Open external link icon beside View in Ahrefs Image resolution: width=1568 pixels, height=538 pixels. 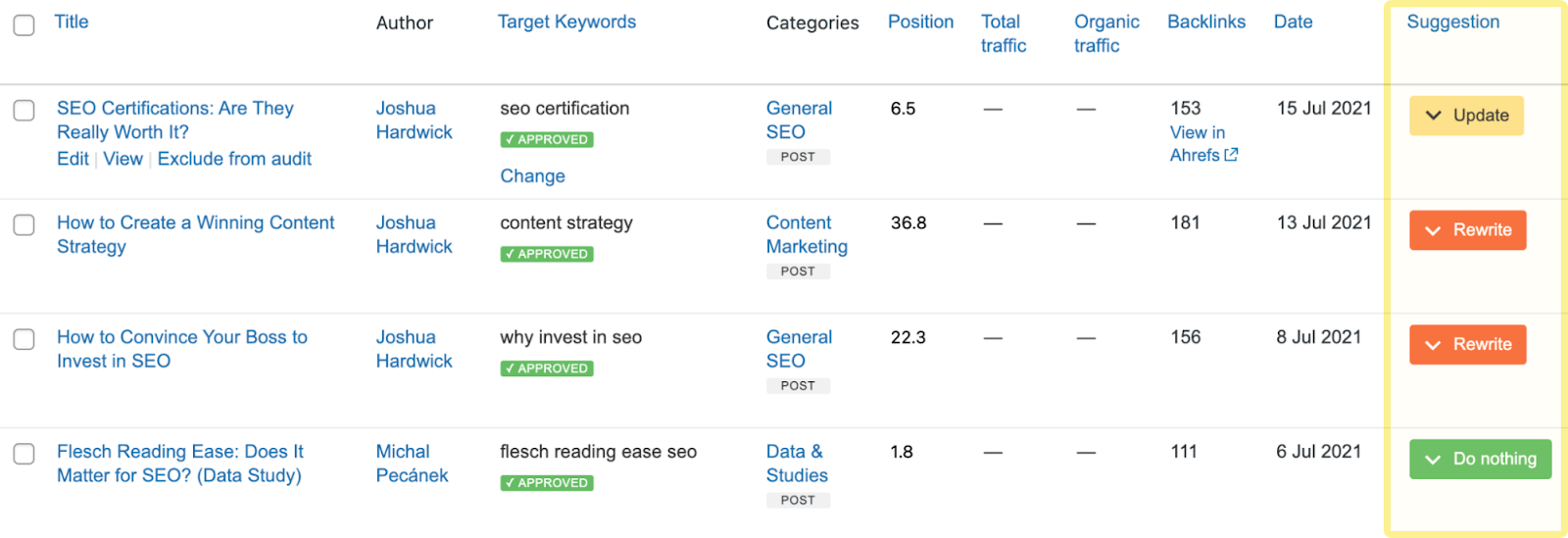(1232, 155)
